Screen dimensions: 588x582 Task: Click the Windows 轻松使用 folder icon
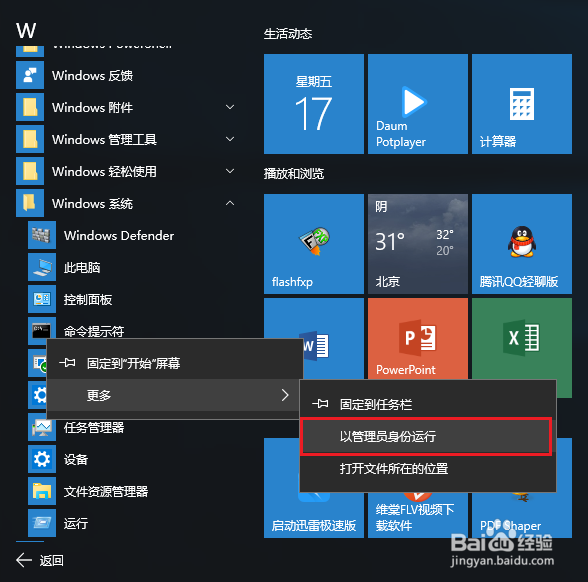[30, 171]
